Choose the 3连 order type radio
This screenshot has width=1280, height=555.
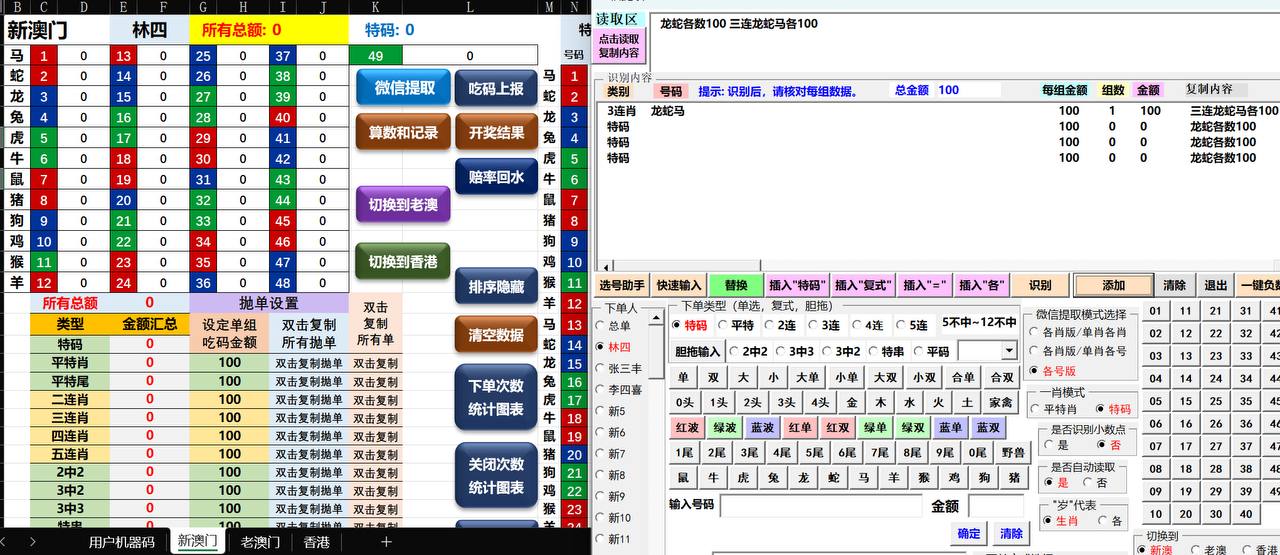(826, 325)
